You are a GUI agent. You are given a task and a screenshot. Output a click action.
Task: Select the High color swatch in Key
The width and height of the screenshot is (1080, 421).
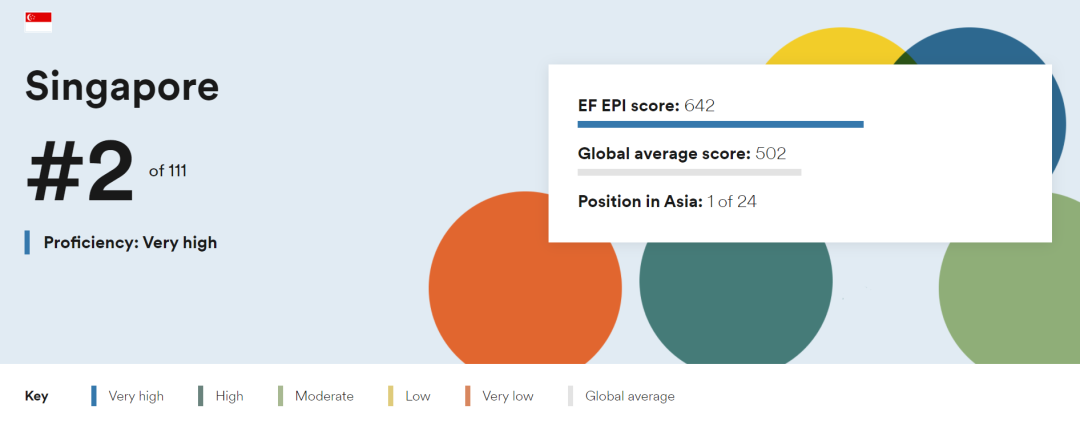point(201,396)
